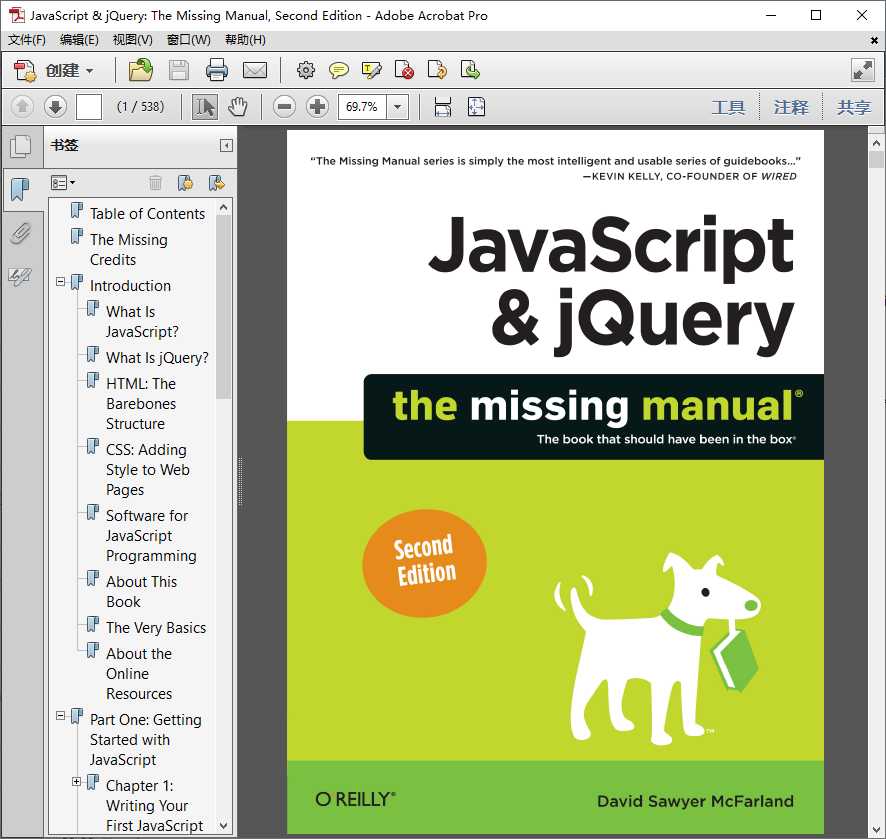Open the 窗口(W) menu

(189, 40)
